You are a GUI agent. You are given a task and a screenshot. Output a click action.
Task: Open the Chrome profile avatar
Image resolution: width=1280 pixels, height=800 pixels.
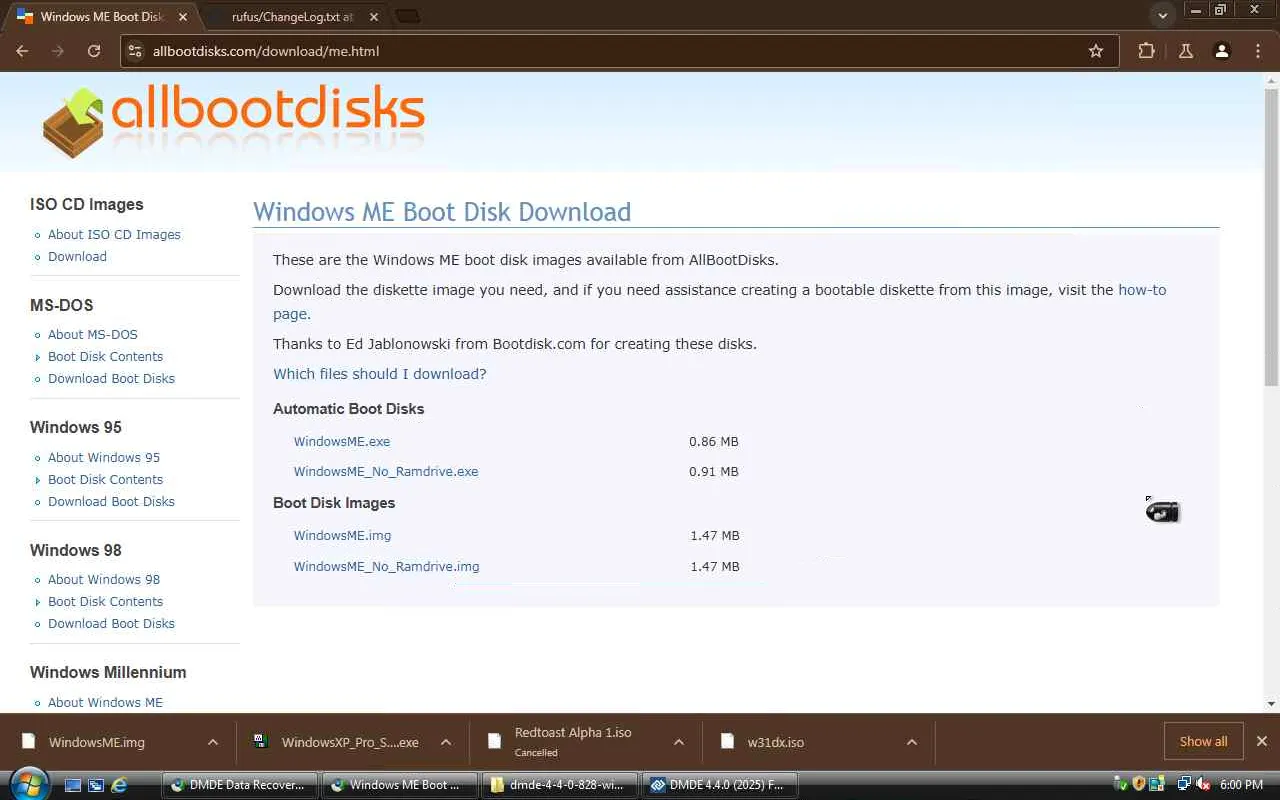click(x=1221, y=51)
